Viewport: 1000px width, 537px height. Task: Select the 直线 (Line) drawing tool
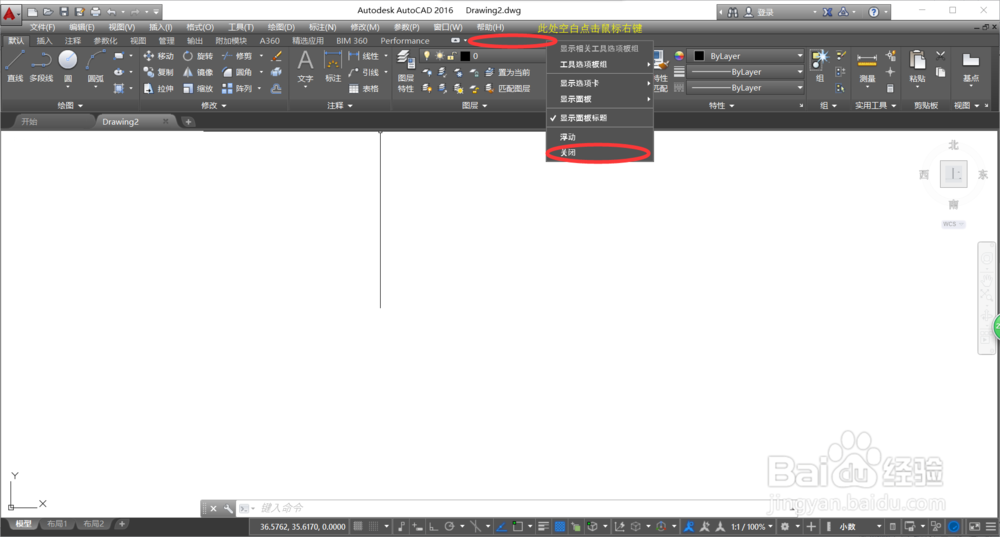(x=15, y=66)
